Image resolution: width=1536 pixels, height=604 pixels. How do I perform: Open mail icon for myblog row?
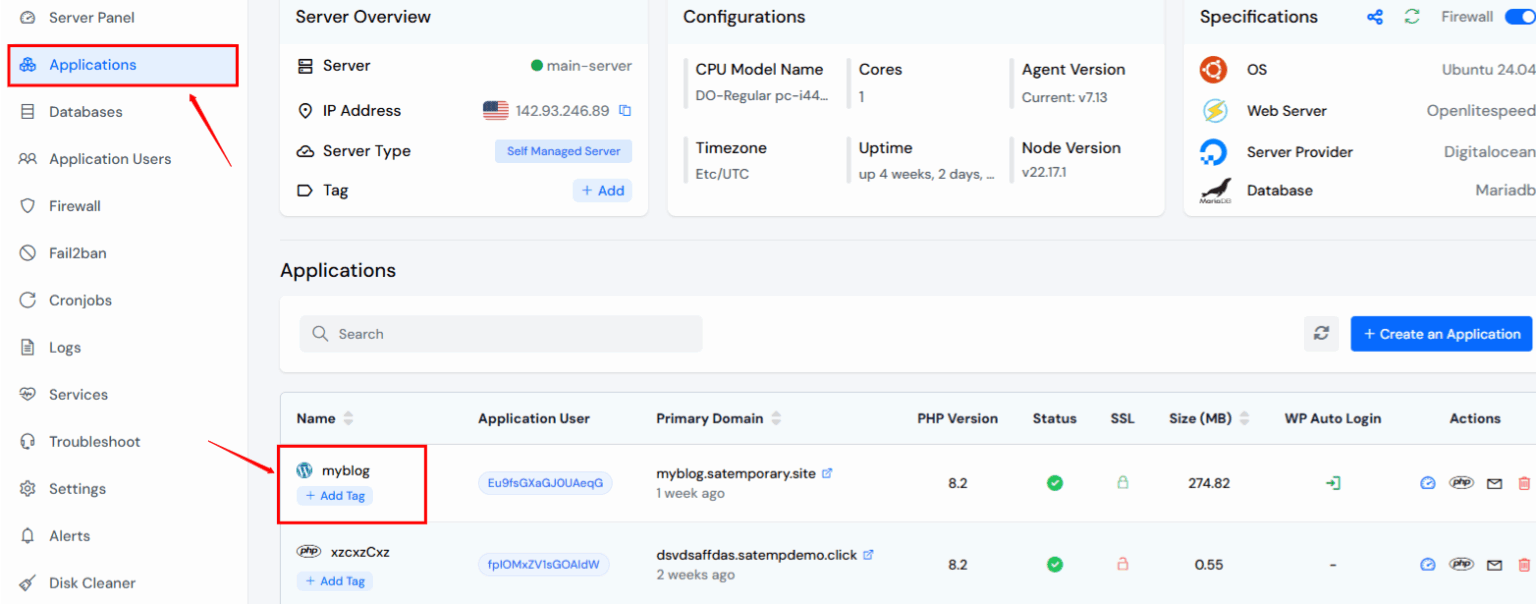[1494, 483]
